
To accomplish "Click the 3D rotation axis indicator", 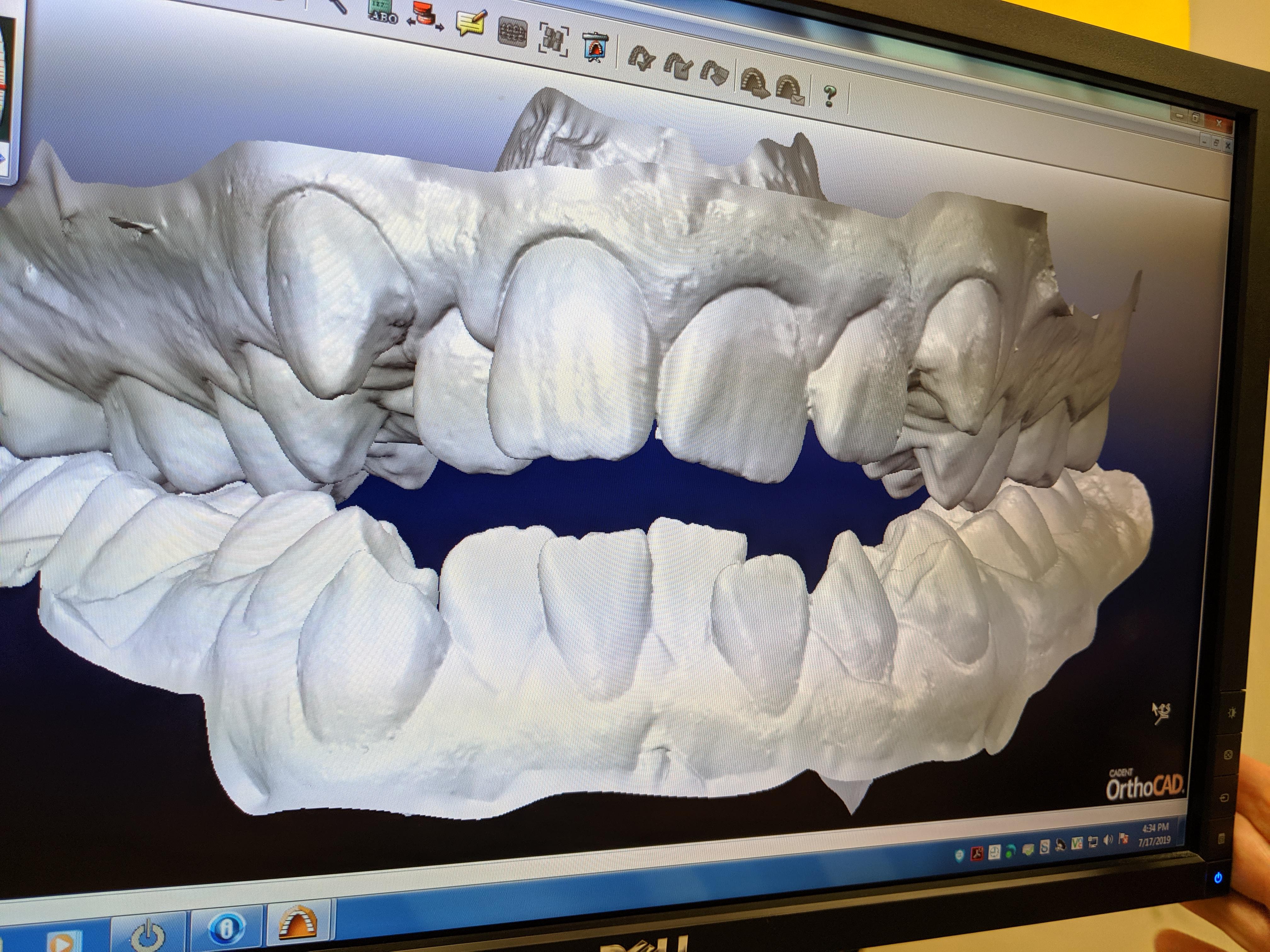I will (1161, 713).
